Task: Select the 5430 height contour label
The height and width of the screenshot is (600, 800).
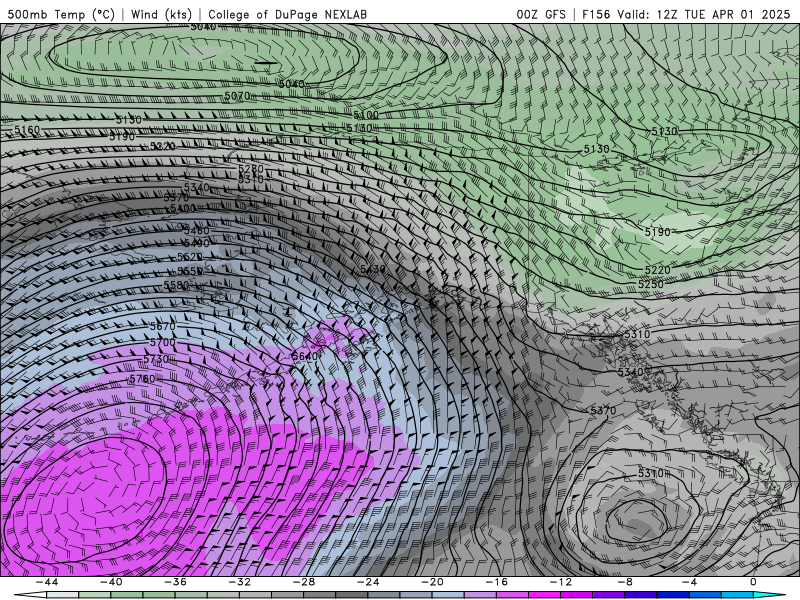Action: [373, 269]
